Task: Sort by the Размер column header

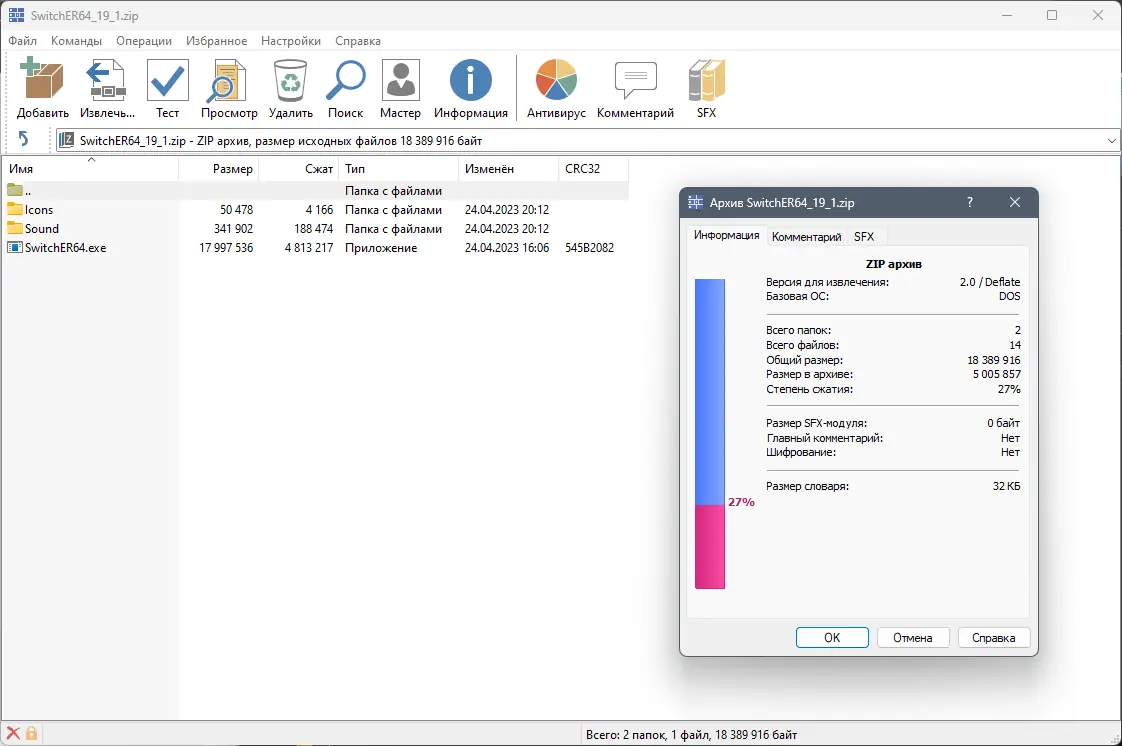Action: click(218, 169)
